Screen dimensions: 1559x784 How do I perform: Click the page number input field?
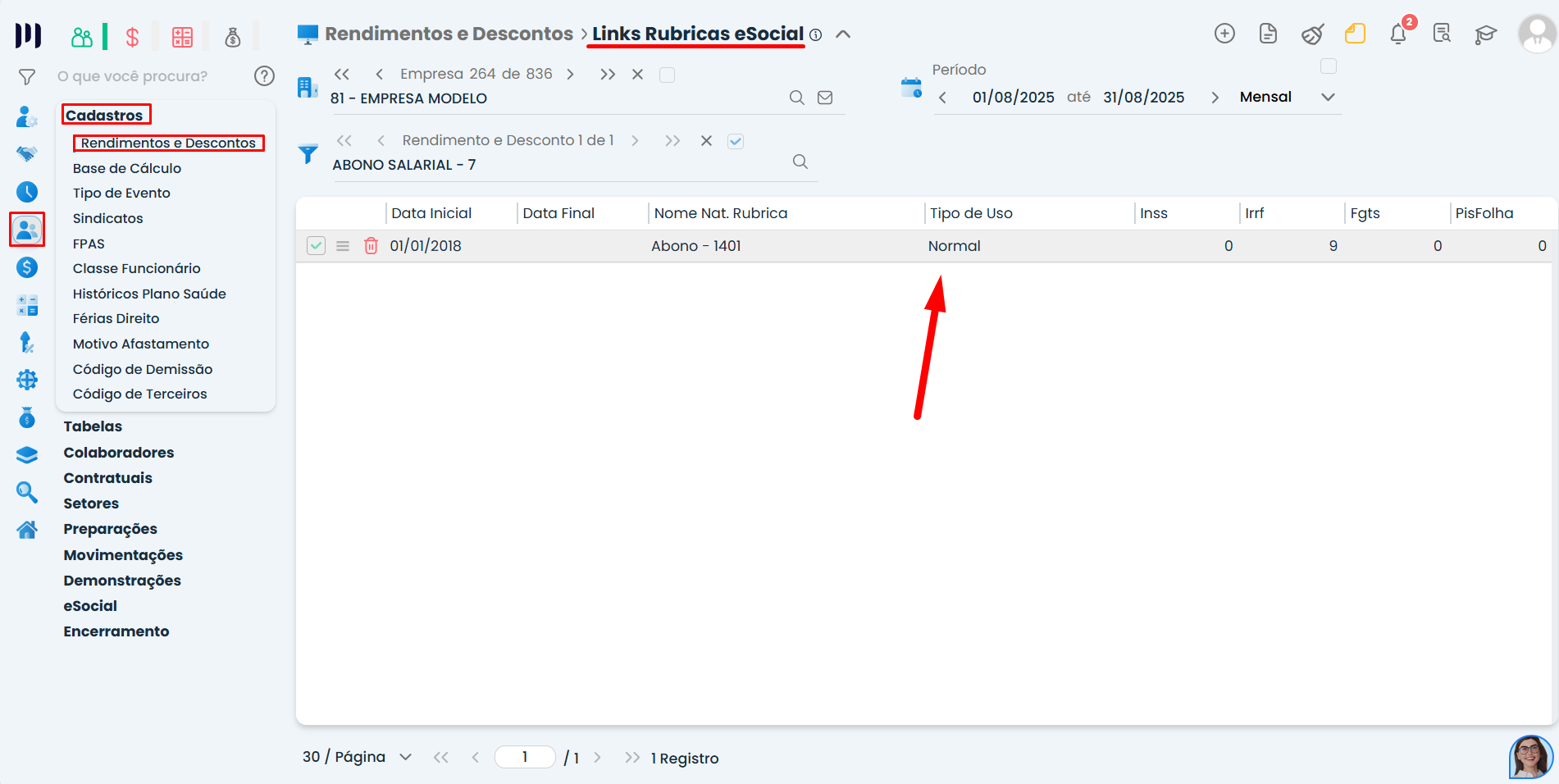click(x=525, y=757)
